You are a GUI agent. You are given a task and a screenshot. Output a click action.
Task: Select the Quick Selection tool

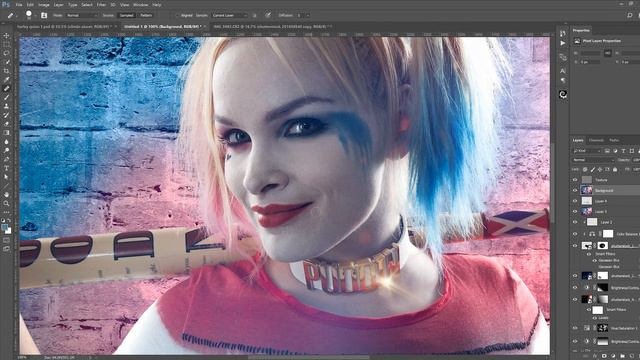(7, 62)
